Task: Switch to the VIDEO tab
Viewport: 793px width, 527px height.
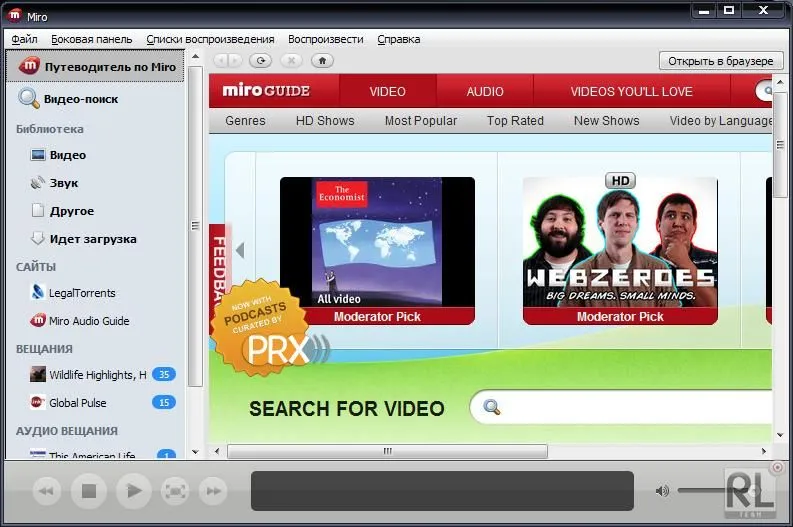Action: click(x=387, y=92)
